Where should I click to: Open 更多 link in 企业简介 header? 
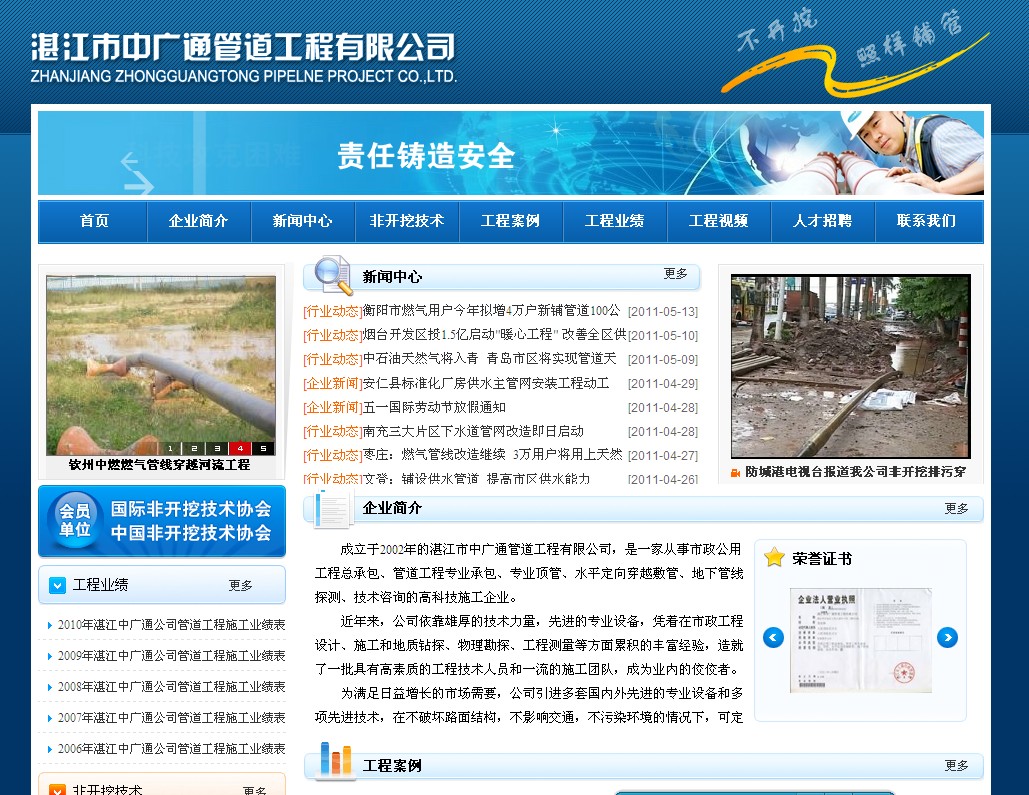click(957, 509)
